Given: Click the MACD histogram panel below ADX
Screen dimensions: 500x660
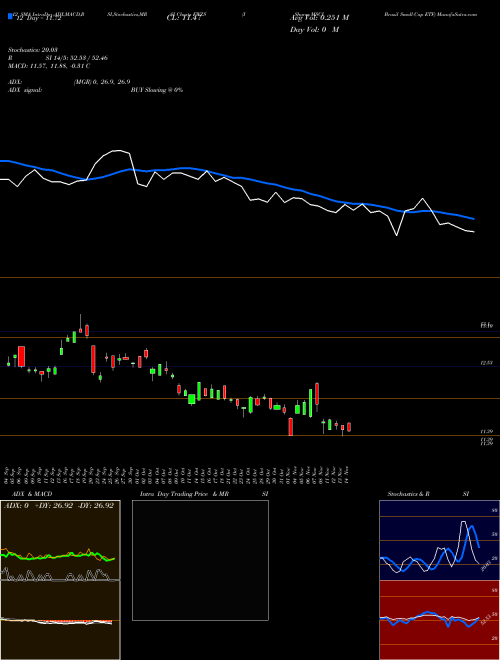Looking at the screenshot, I should coord(60,620).
